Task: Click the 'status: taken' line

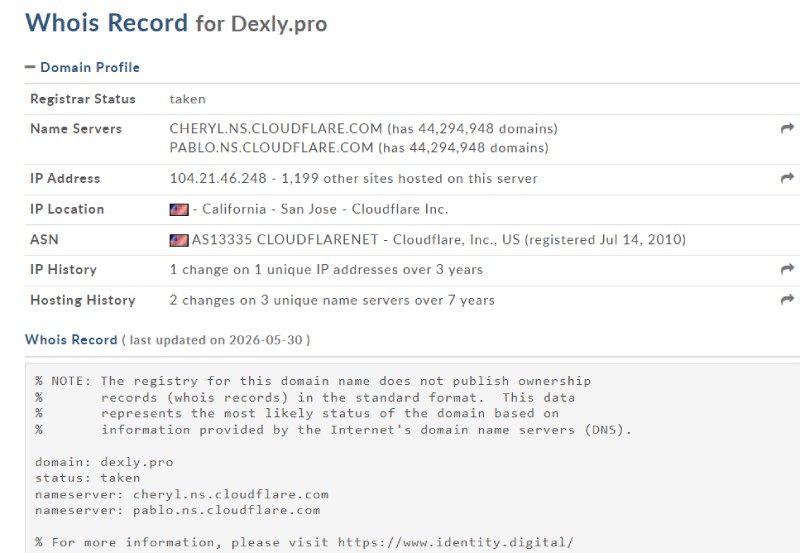Action: pos(87,478)
